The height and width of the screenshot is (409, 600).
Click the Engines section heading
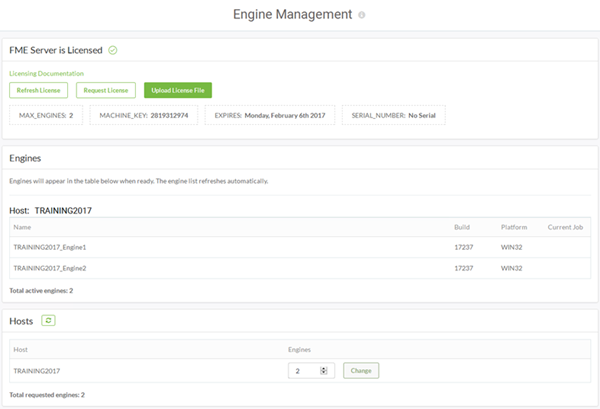[x=25, y=158]
